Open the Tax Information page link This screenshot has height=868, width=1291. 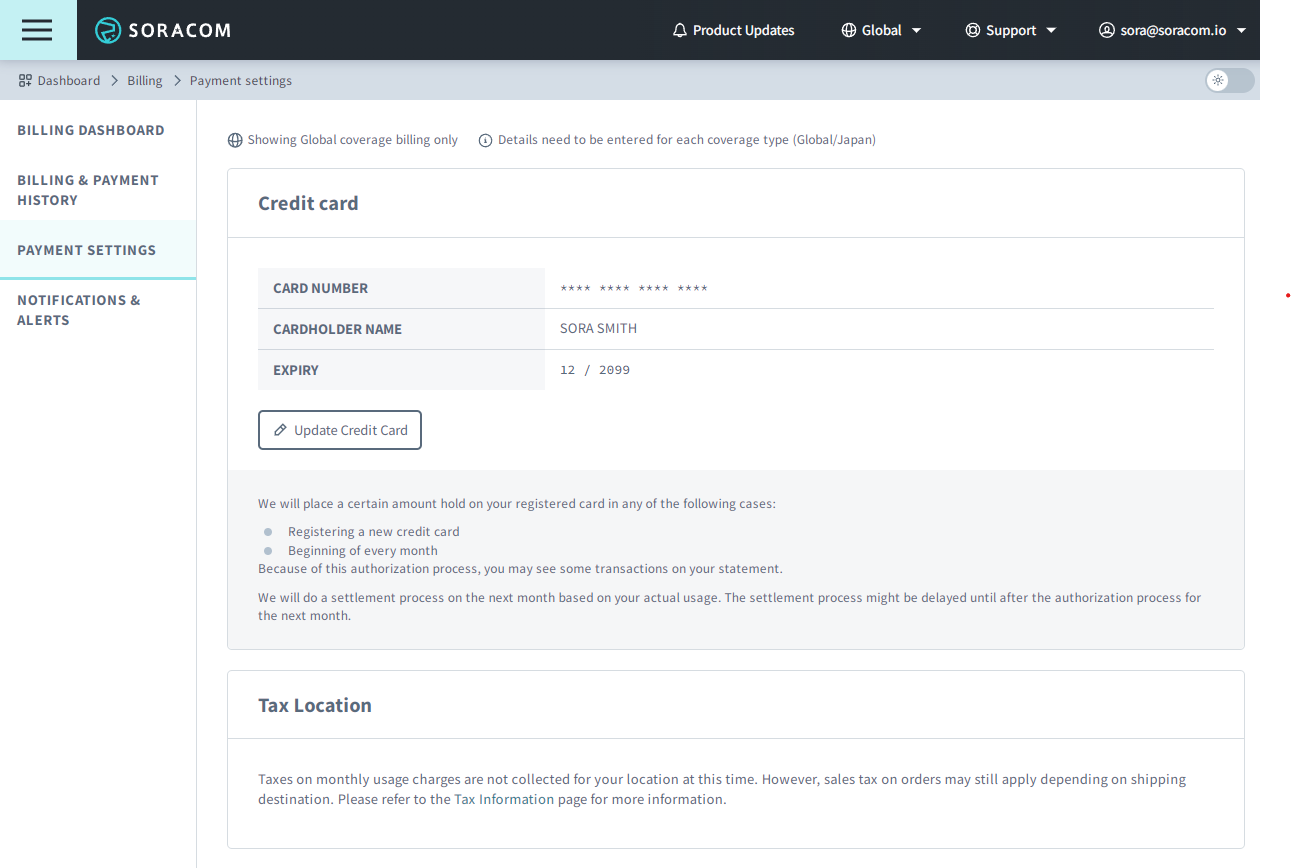[504, 799]
